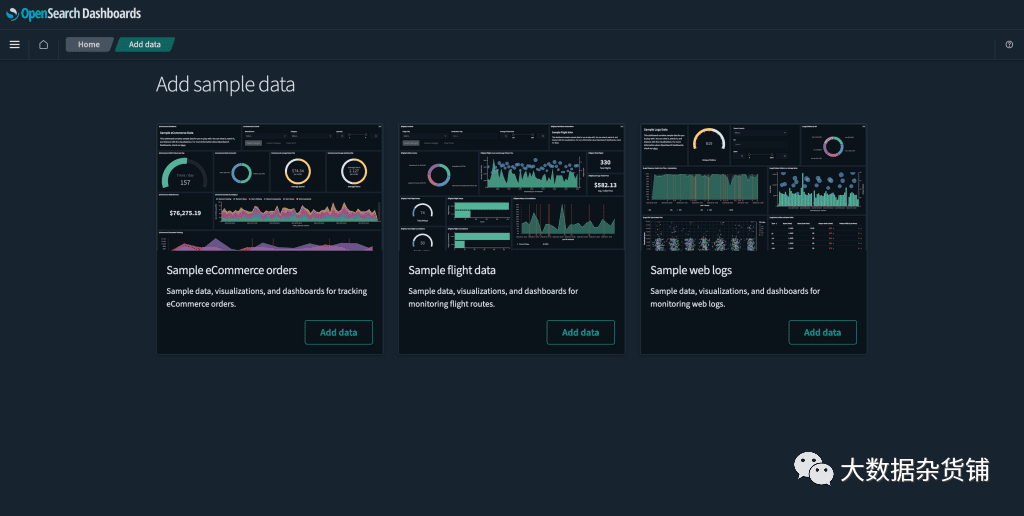Add data for Sample web logs

click(x=822, y=332)
